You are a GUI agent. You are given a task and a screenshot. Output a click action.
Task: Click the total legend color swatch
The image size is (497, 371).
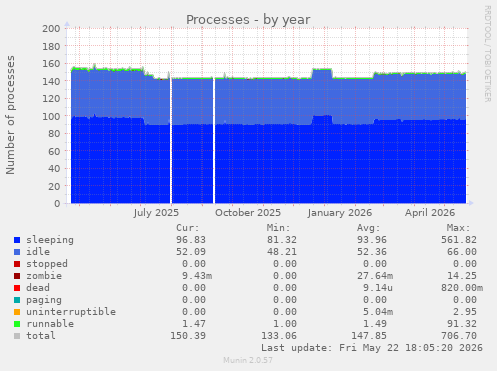tap(17, 336)
